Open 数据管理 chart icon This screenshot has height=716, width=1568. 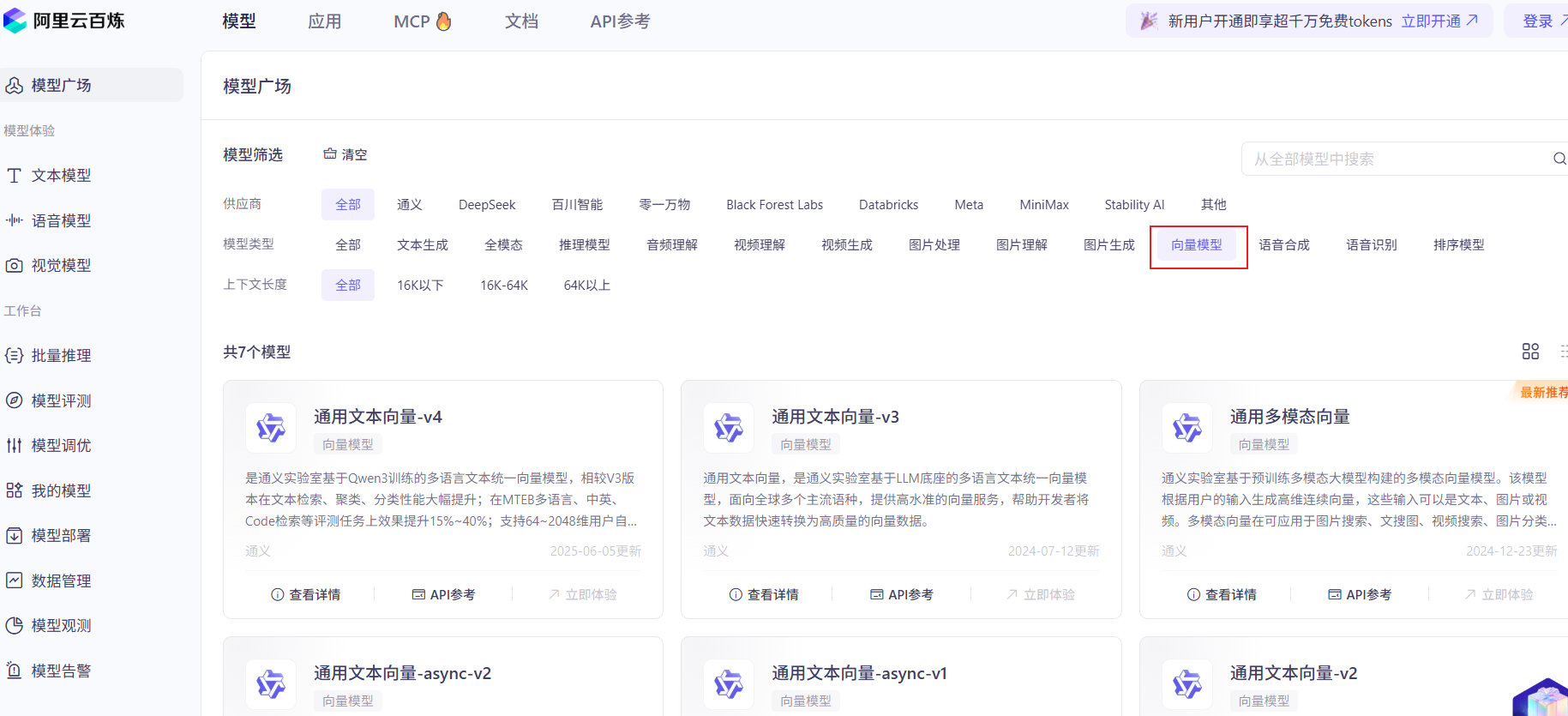coord(14,581)
